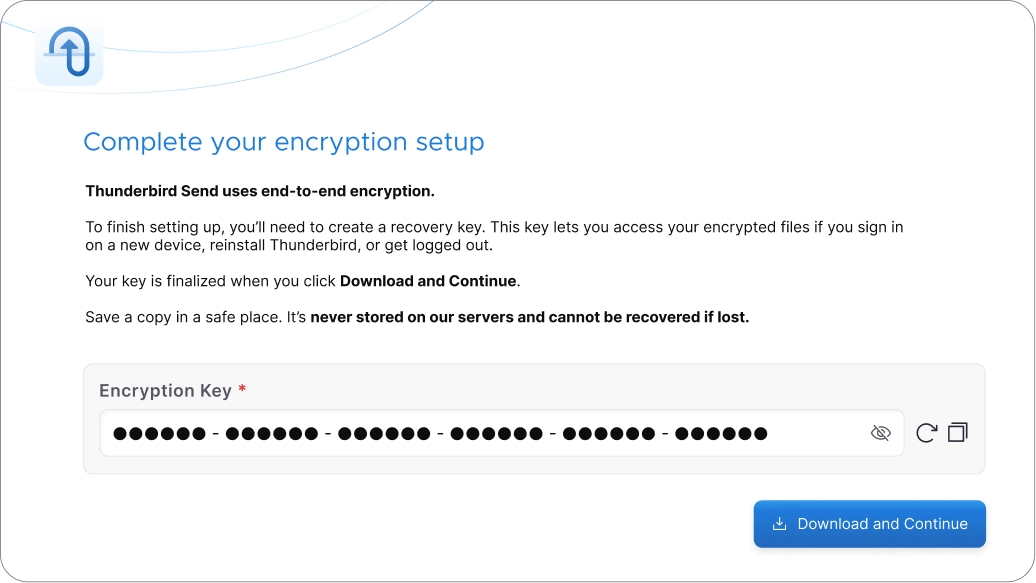Regenerate the encryption key
Screen dimensions: 1036x583
(x=926, y=433)
